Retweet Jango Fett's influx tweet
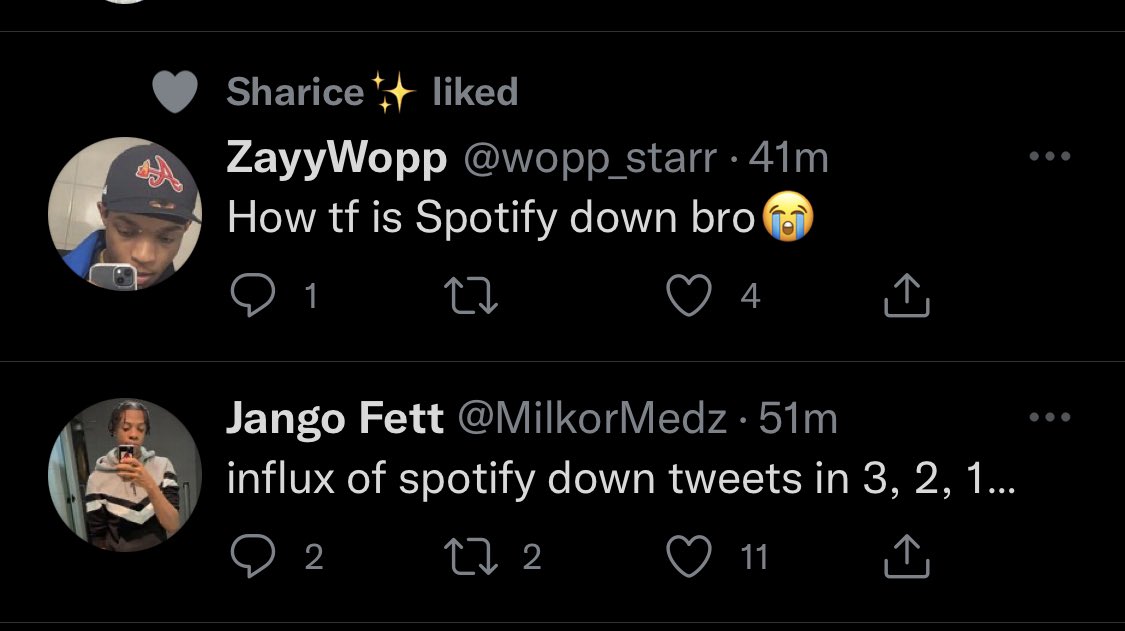 point(468,556)
